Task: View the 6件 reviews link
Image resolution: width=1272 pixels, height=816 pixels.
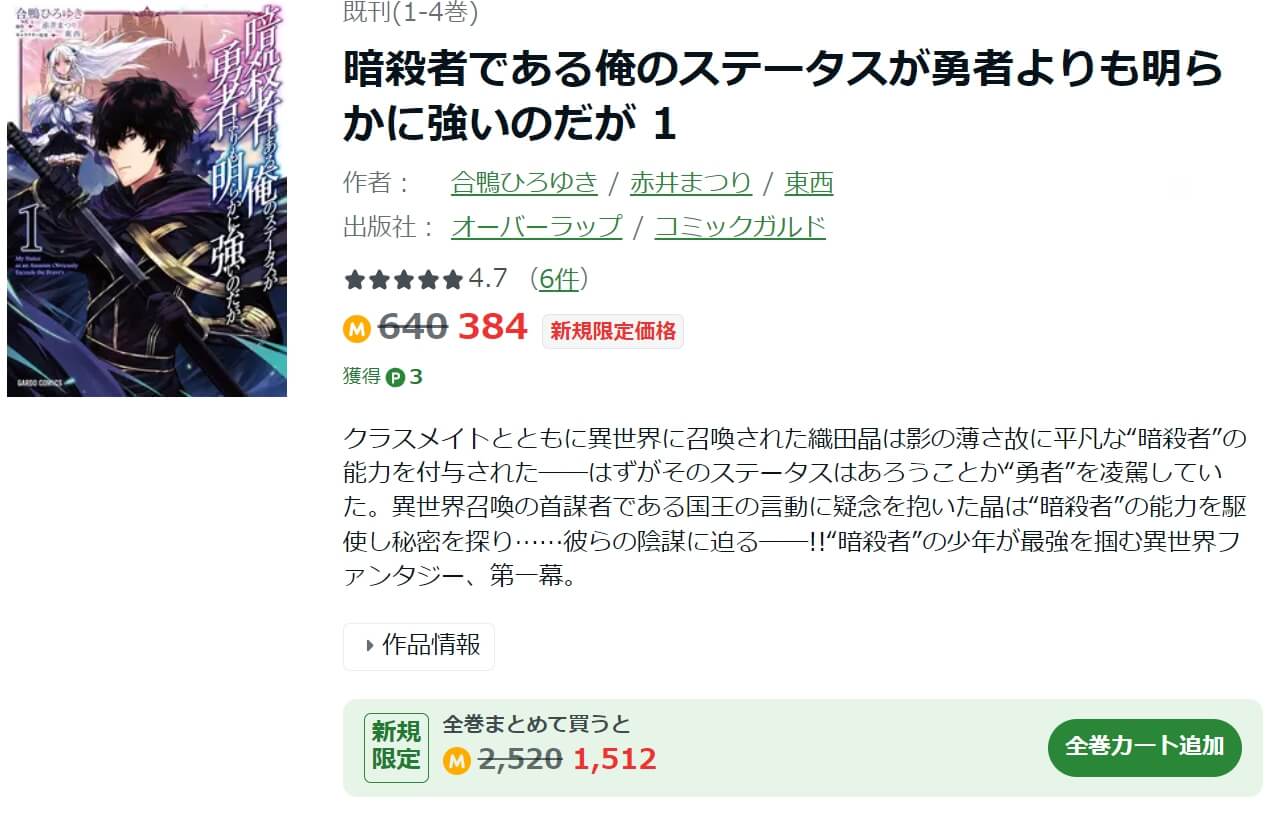Action: point(558,279)
